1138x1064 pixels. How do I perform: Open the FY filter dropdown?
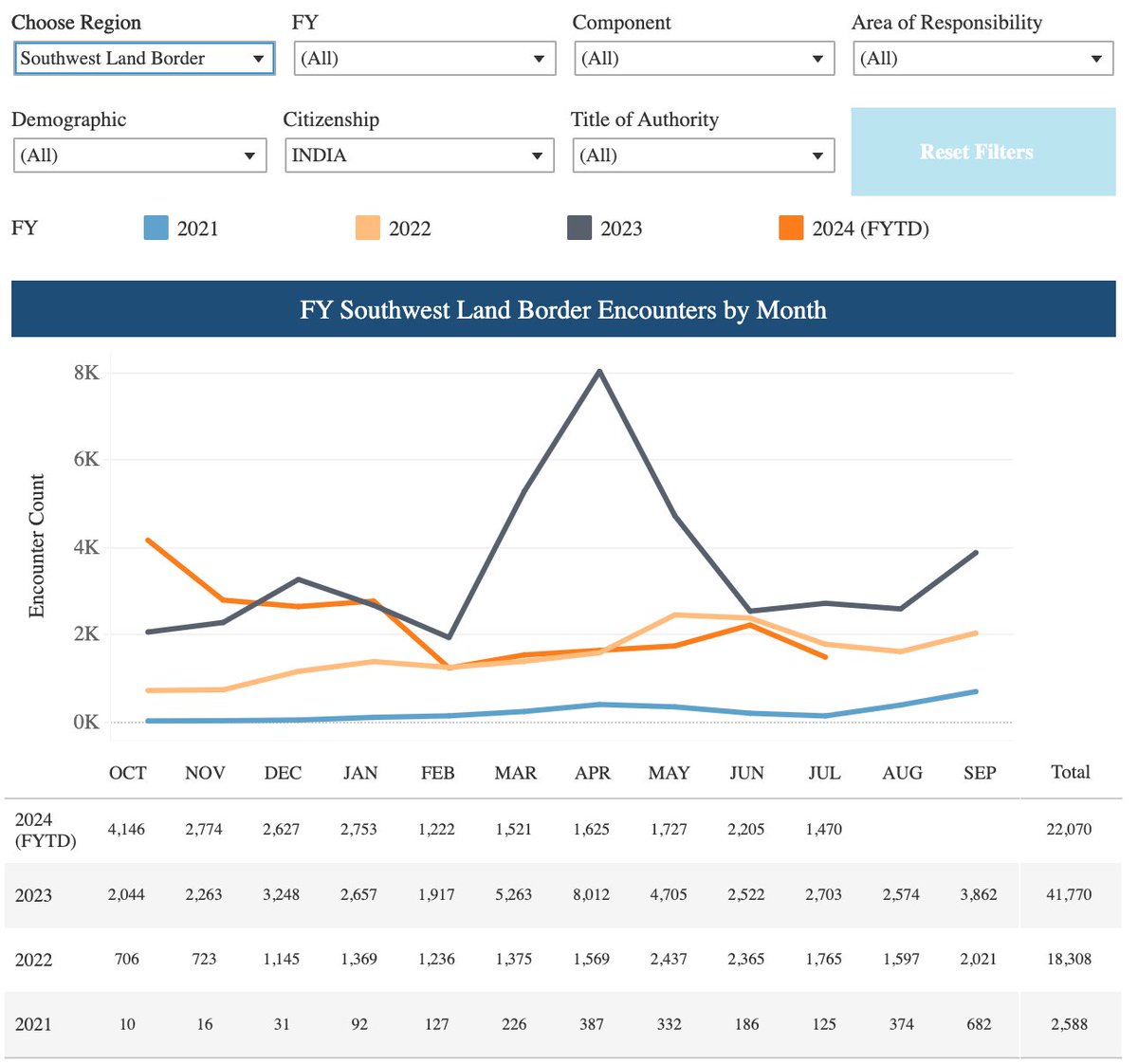(424, 59)
